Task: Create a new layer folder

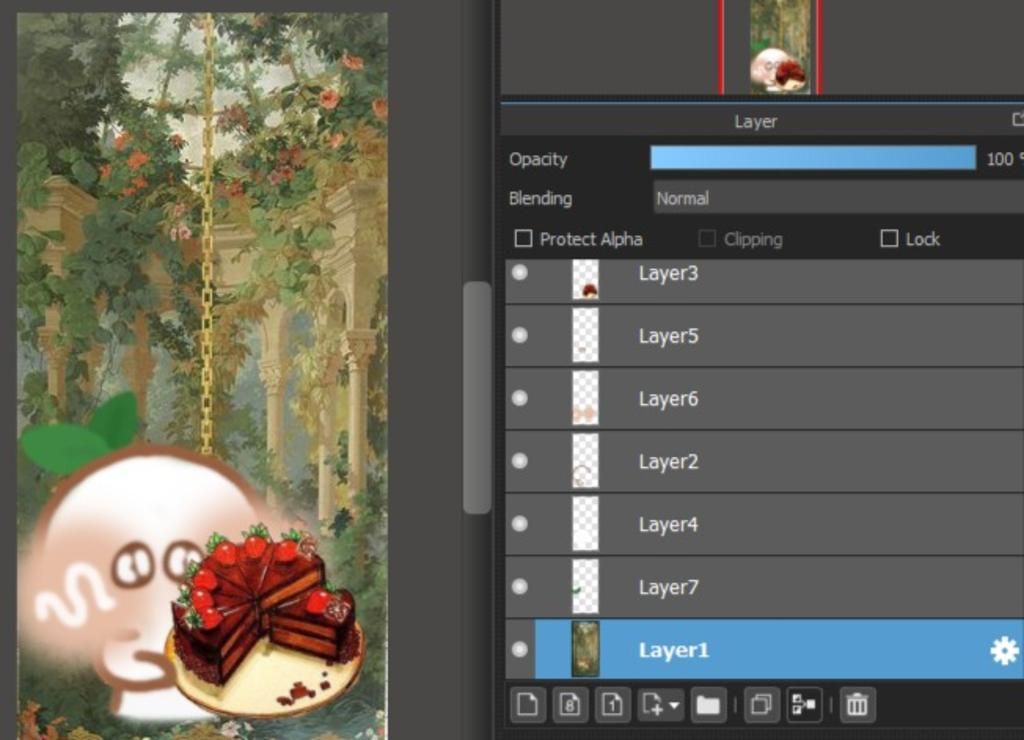Action: pos(708,705)
